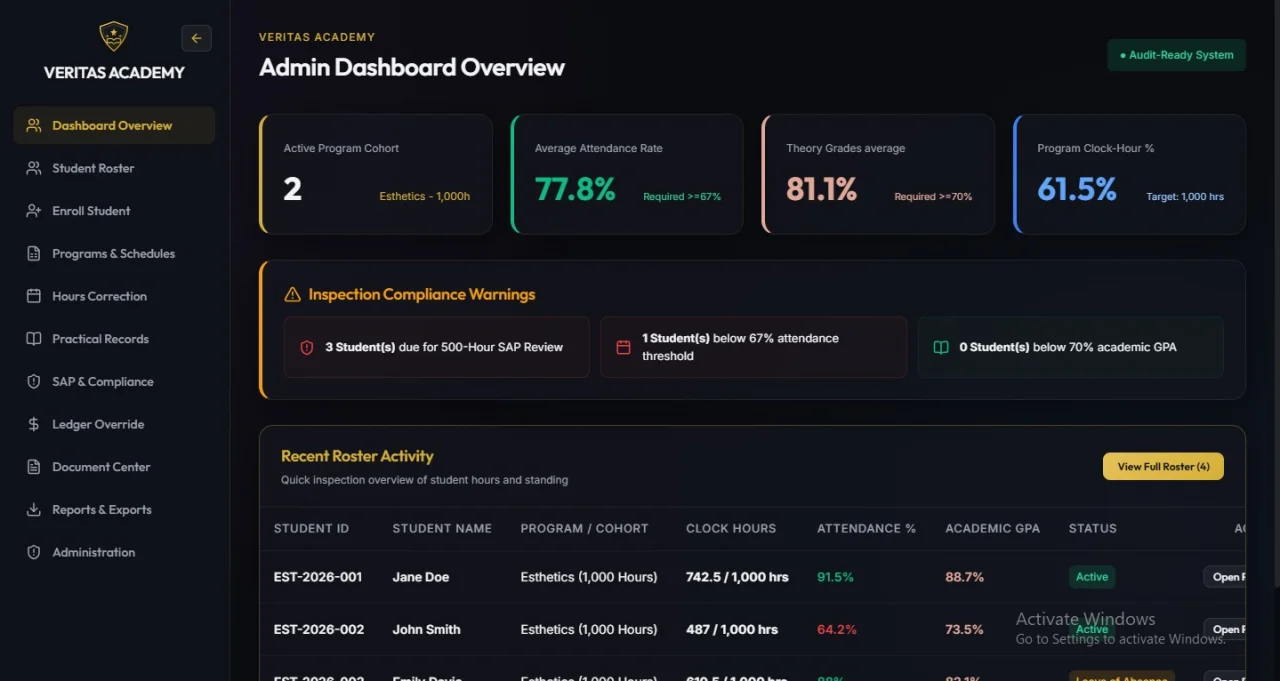Click the Programs & Schedules document icon

(34, 254)
